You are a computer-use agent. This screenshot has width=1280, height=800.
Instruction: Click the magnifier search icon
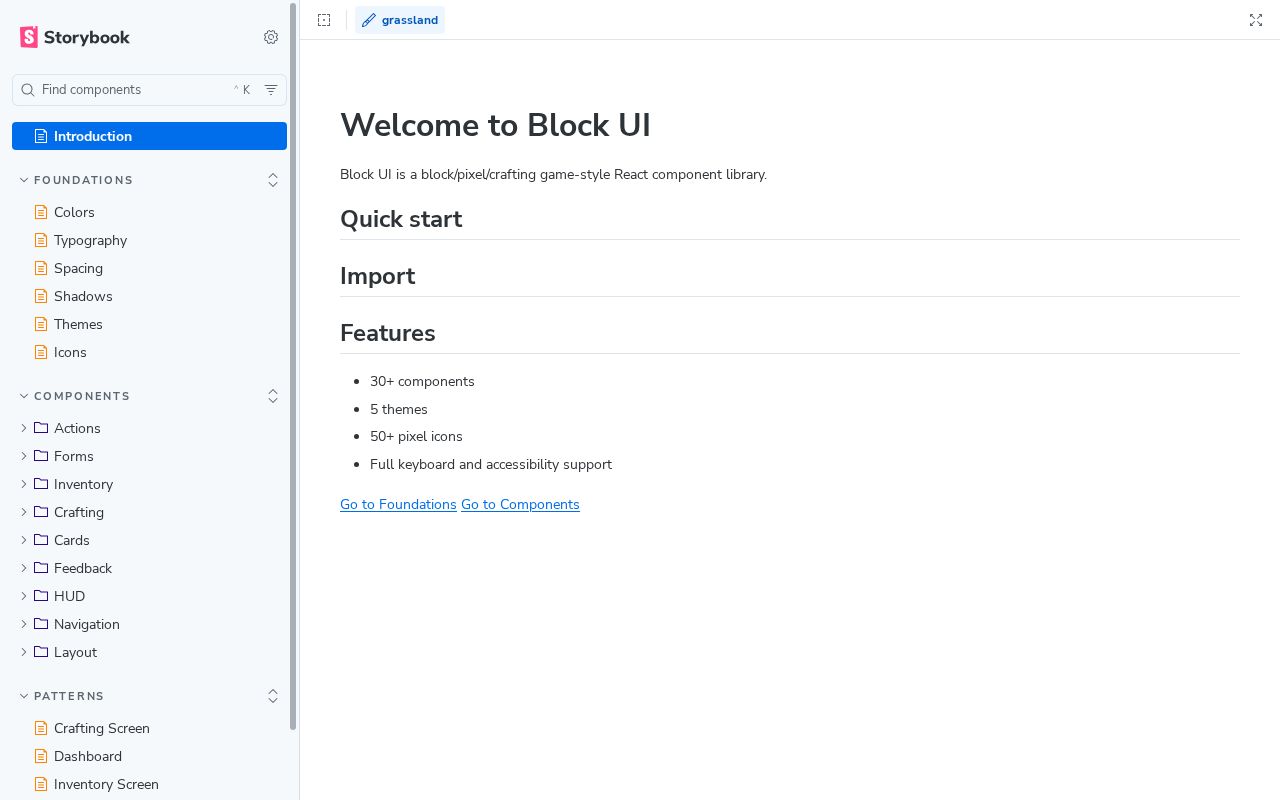(28, 90)
